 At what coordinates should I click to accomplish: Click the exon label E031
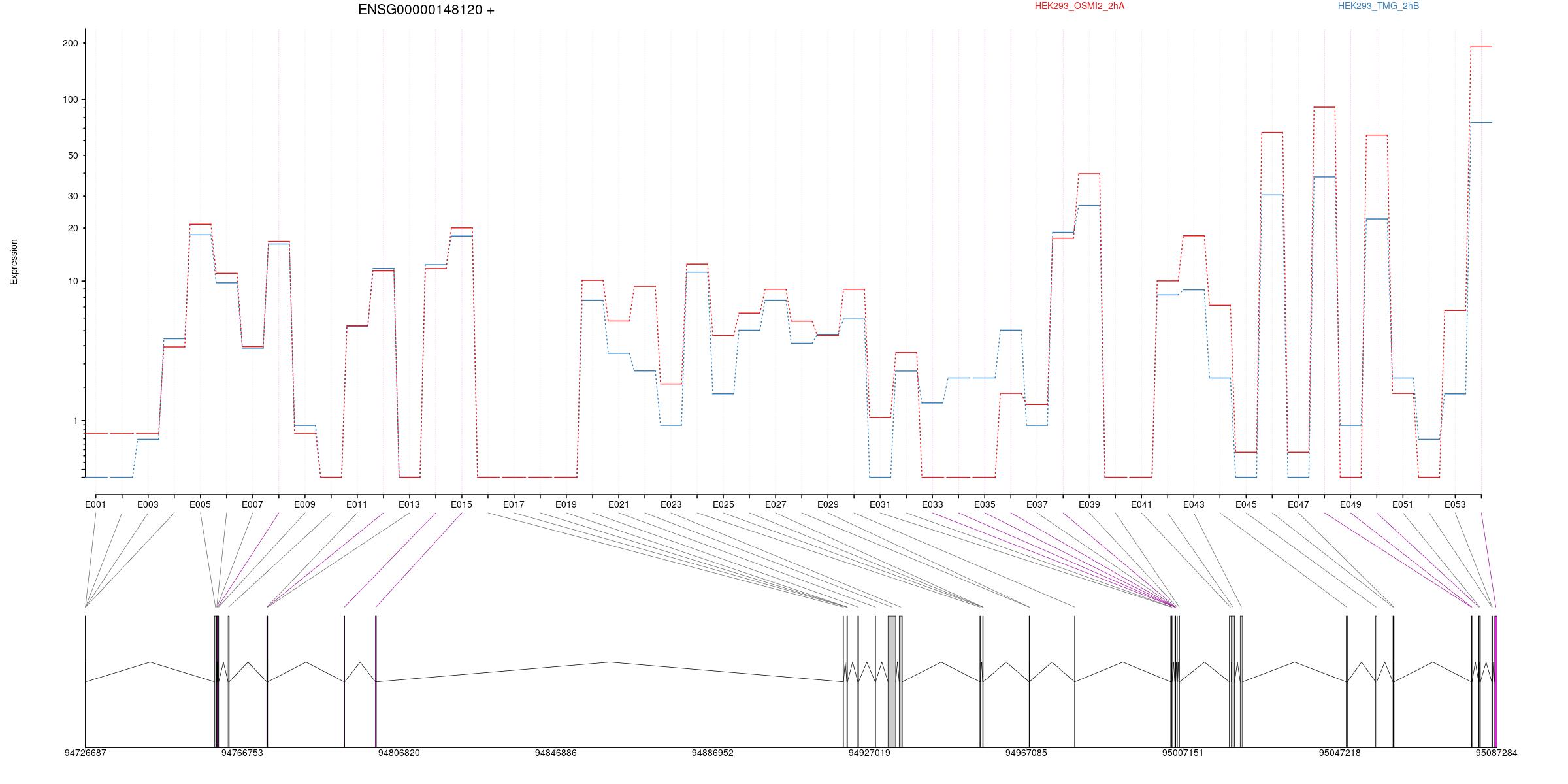(x=880, y=504)
